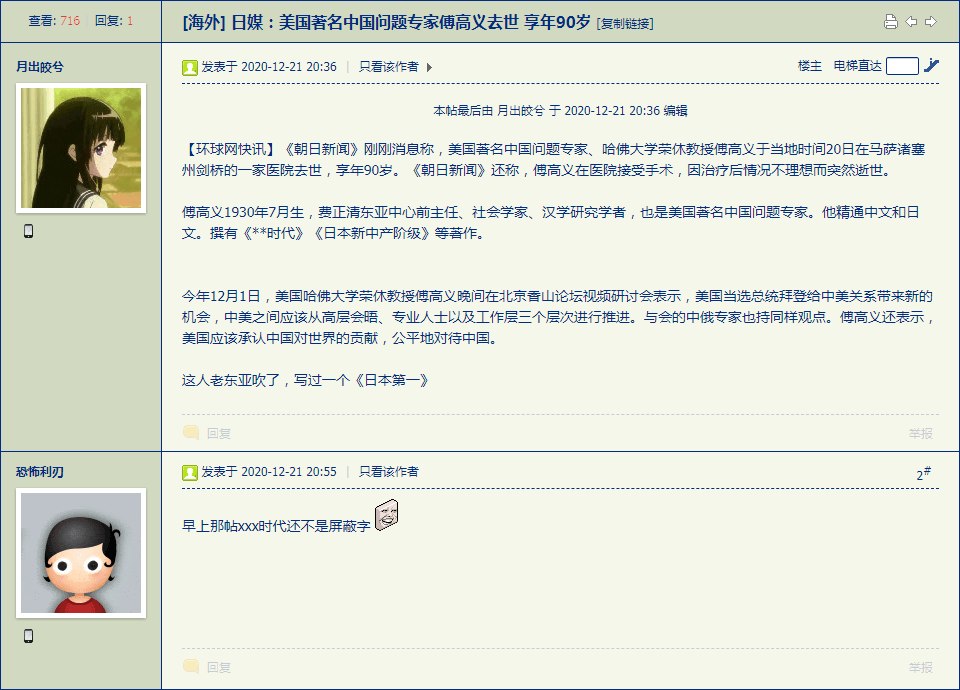Open the 海外 category link
960x690 pixels.
(204, 23)
